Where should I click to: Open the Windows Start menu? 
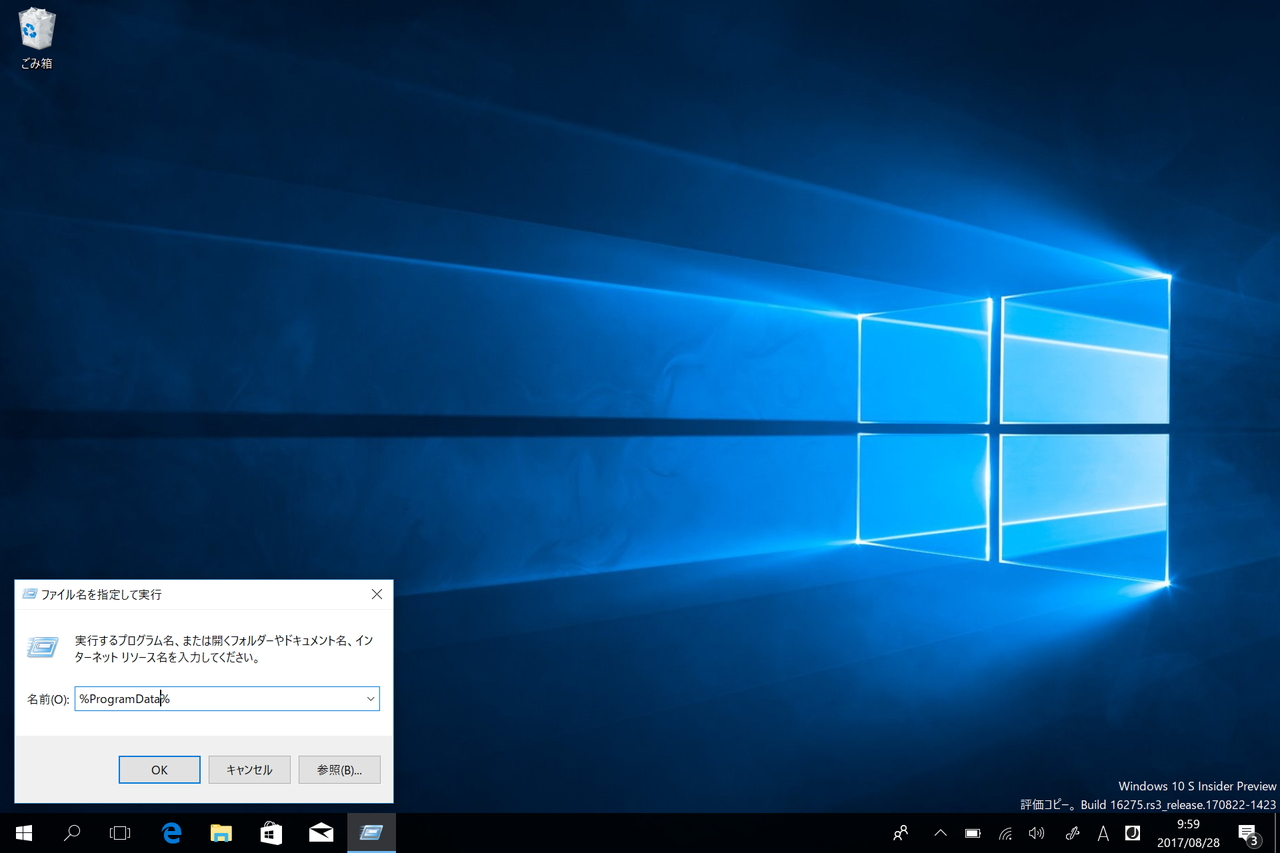[x=23, y=832]
